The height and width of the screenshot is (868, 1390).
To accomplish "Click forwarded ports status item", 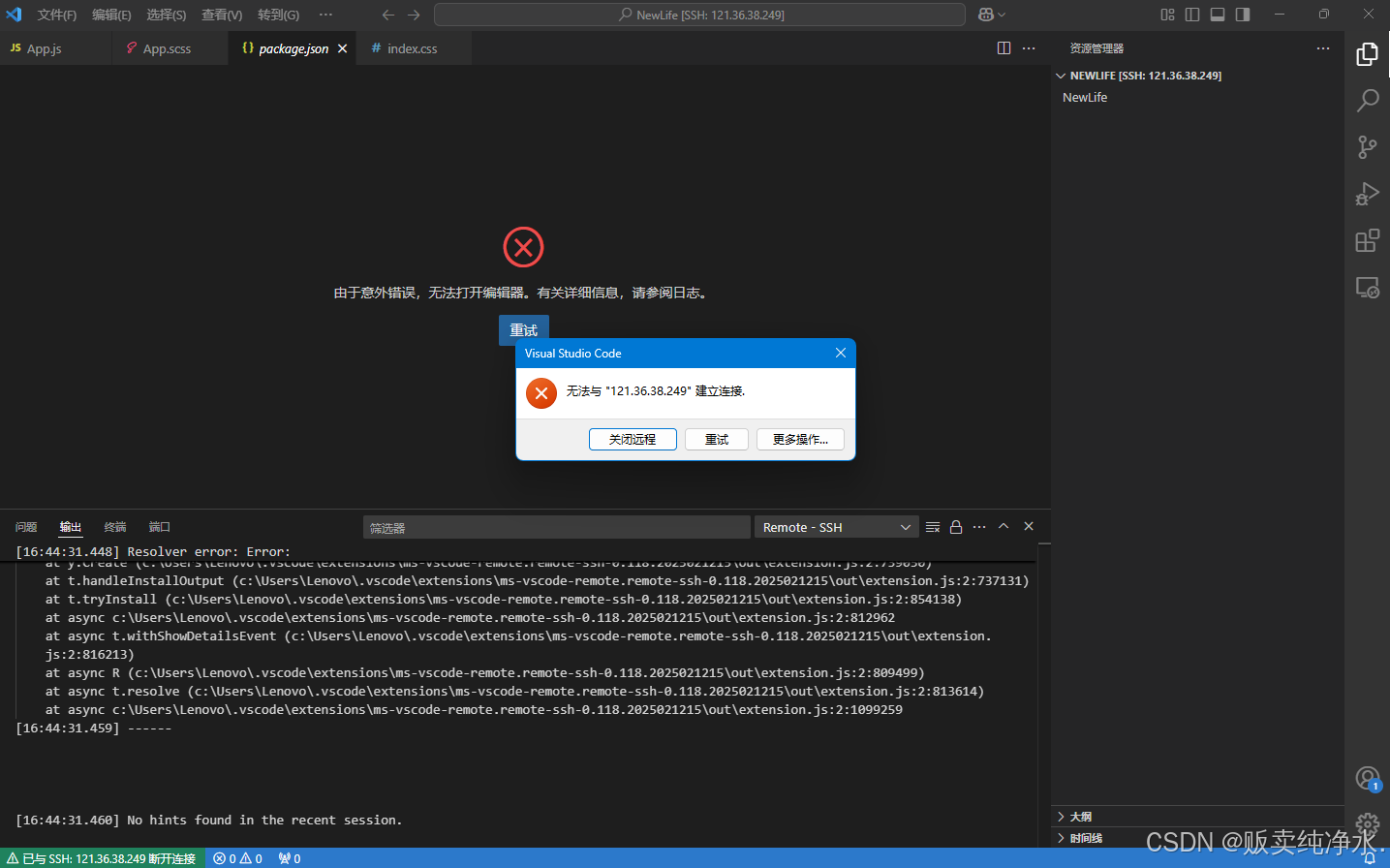I will [290, 858].
